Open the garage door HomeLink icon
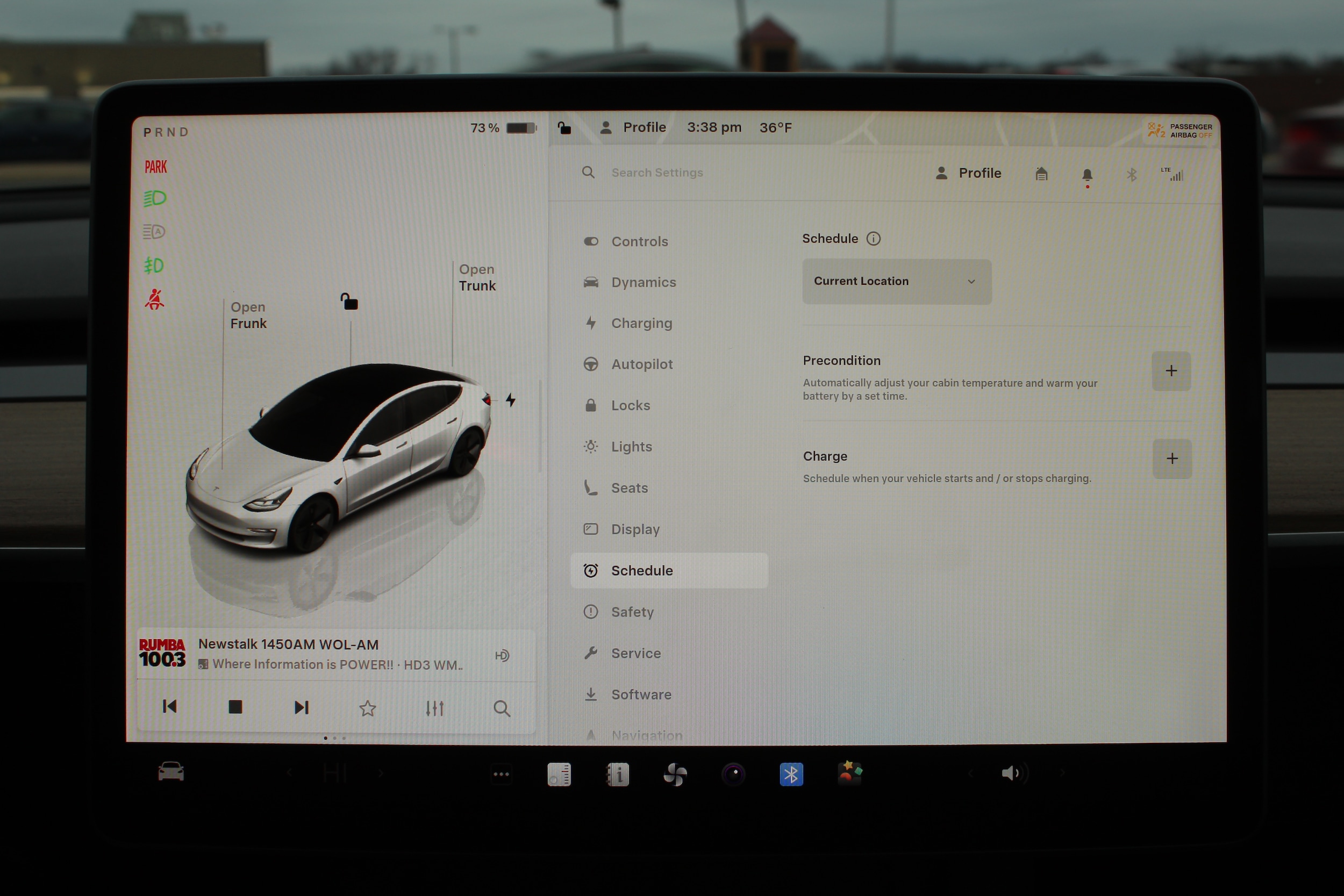 (x=1041, y=174)
